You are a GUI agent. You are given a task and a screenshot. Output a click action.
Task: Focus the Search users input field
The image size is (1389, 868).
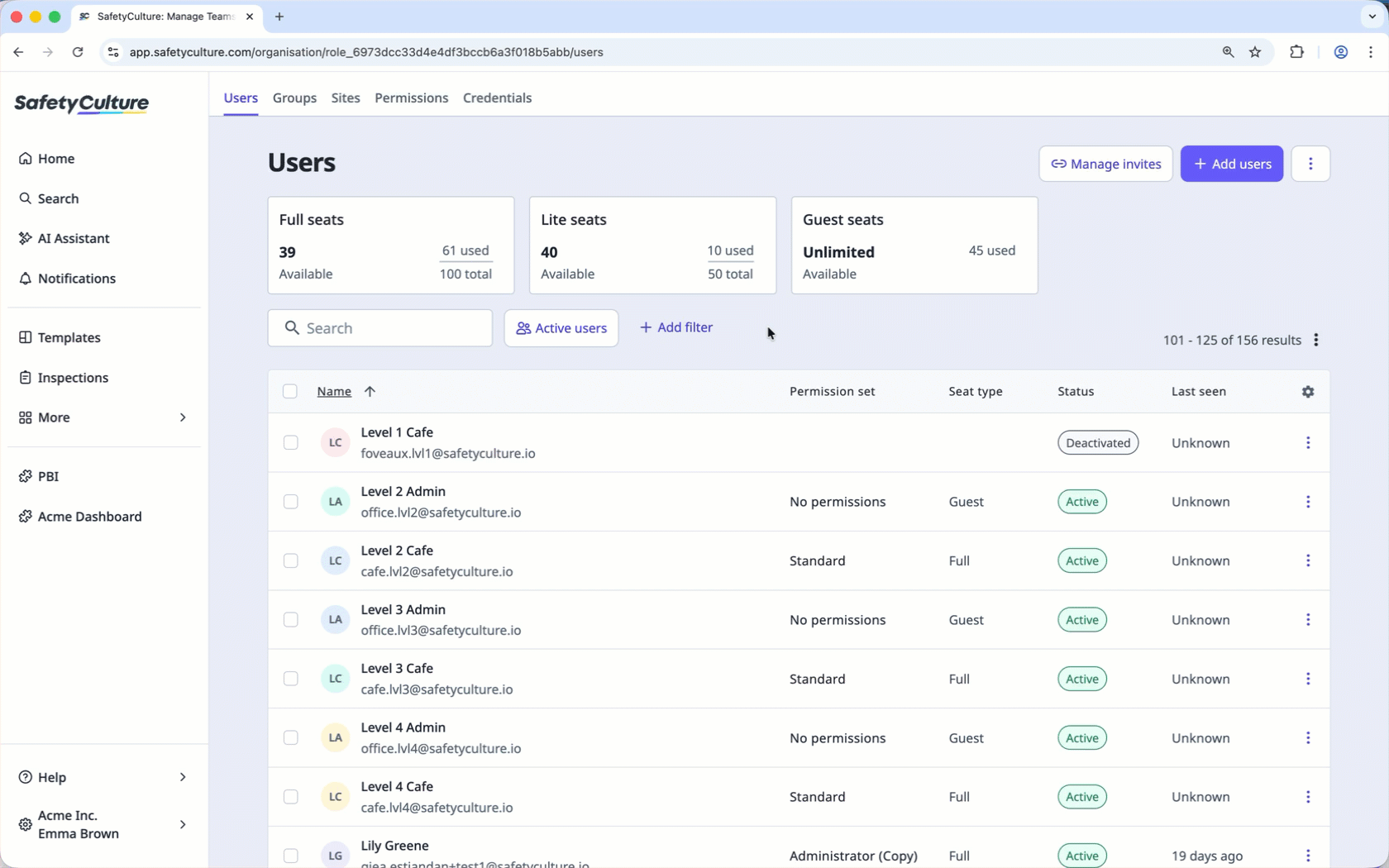380,328
